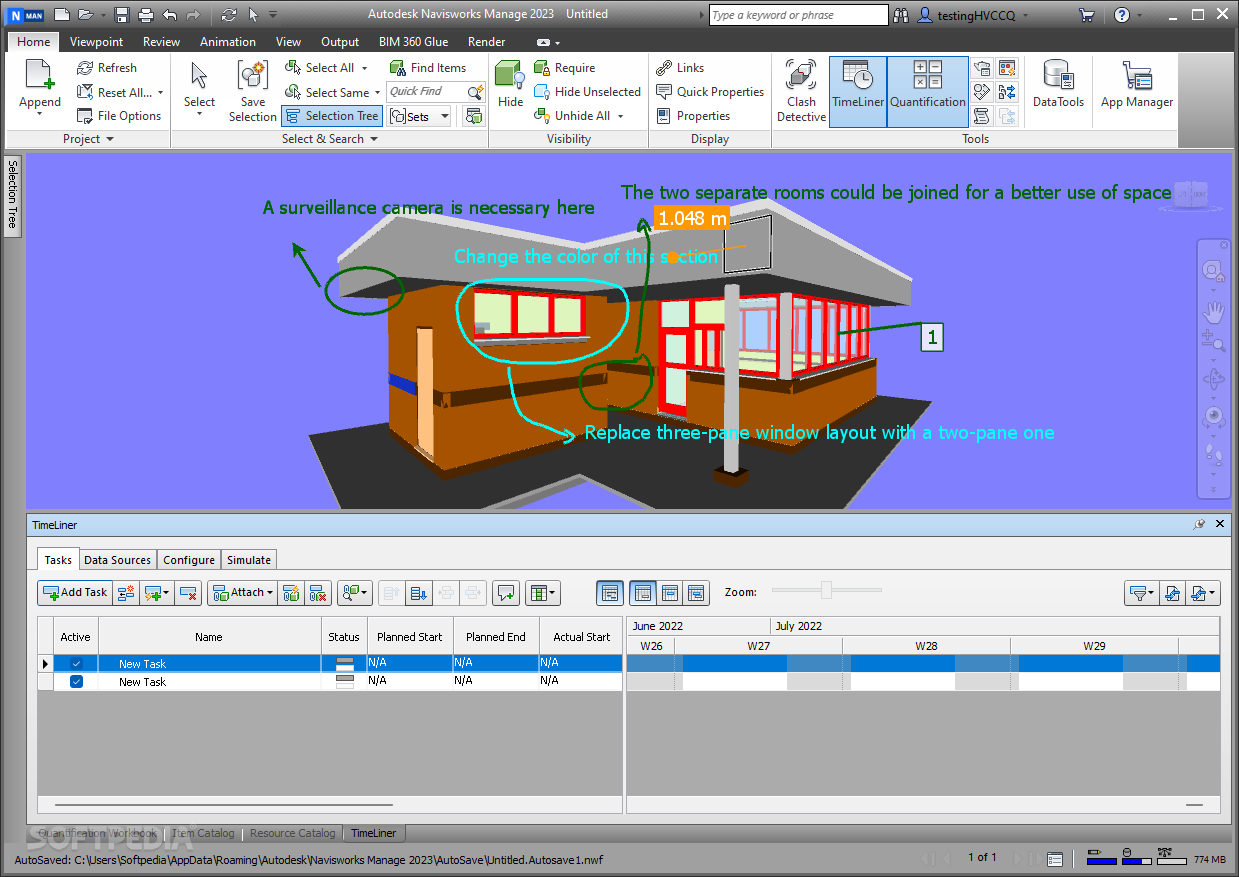Click the Undo arrow in title bar

169,15
